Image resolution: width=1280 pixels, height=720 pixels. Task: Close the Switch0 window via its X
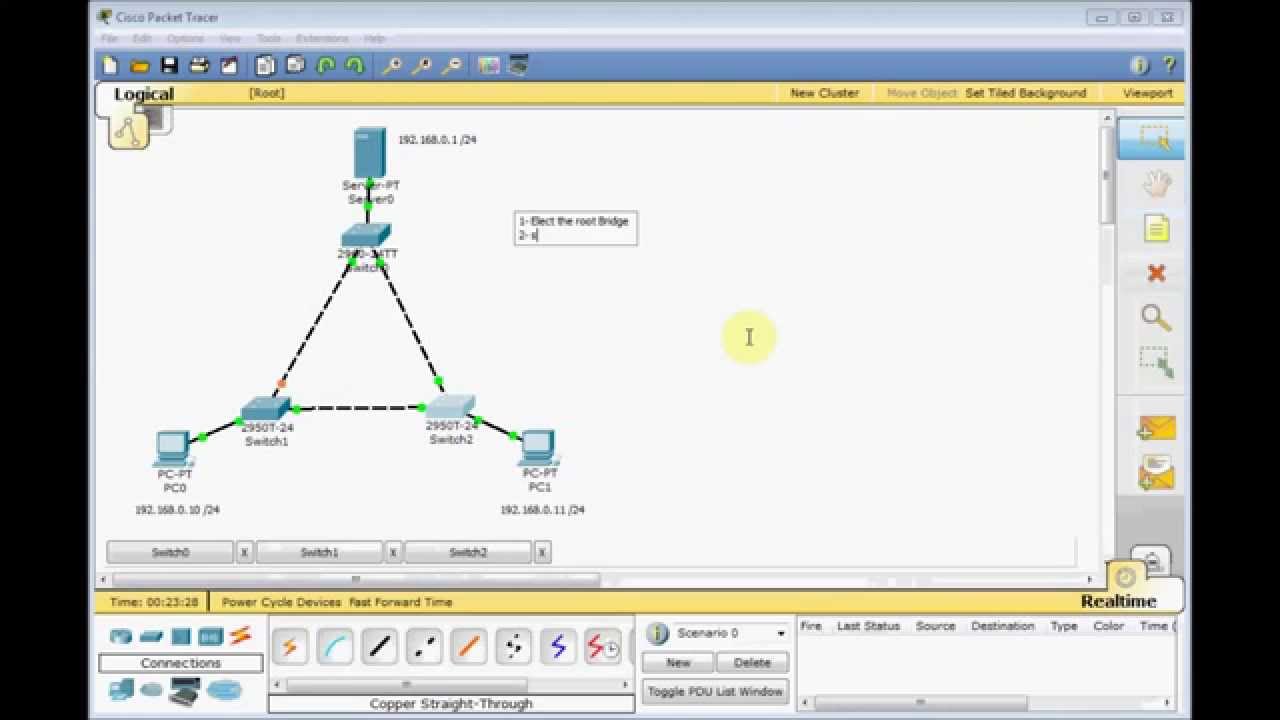pos(244,552)
